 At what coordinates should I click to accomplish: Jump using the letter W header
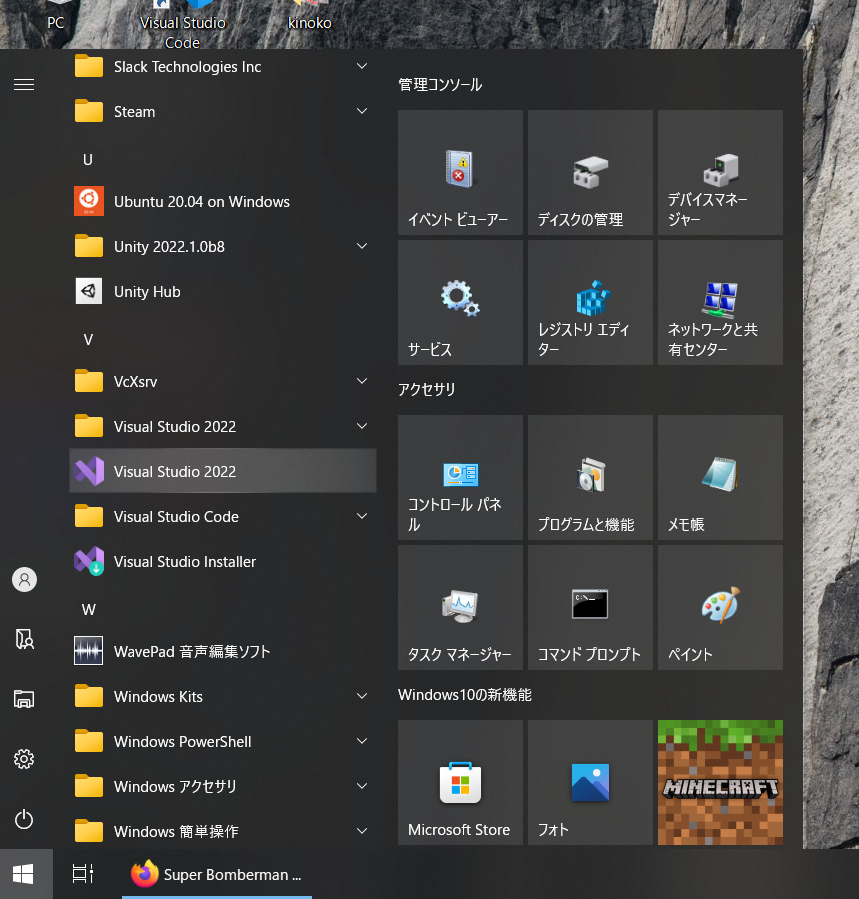pyautogui.click(x=88, y=609)
